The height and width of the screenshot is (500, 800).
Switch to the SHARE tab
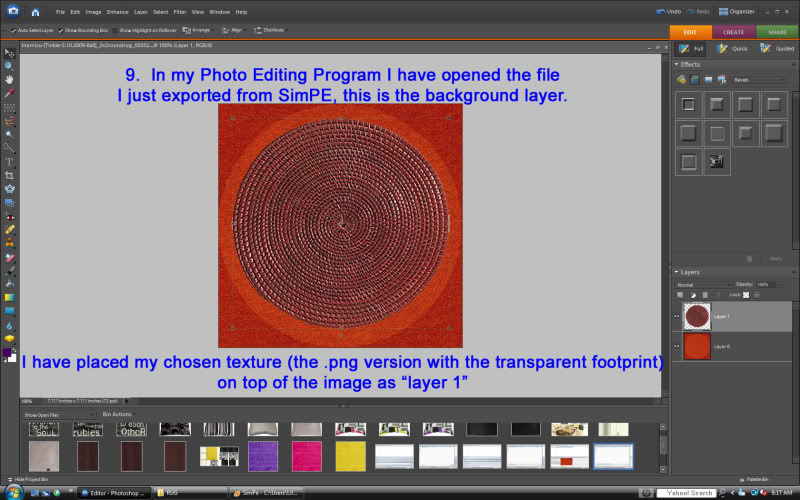point(778,32)
